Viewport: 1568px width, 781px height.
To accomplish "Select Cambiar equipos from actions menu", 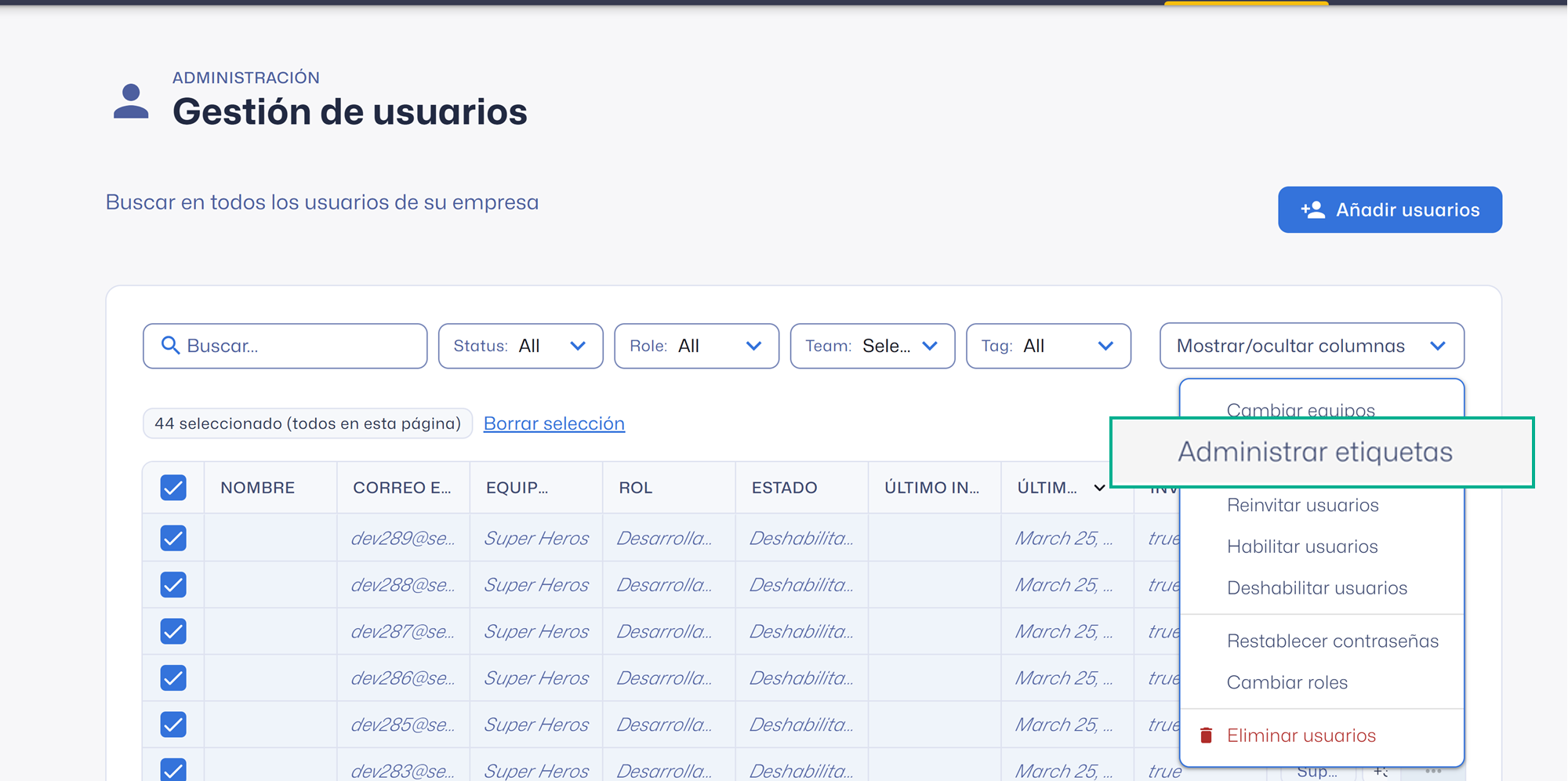I will click(1301, 410).
